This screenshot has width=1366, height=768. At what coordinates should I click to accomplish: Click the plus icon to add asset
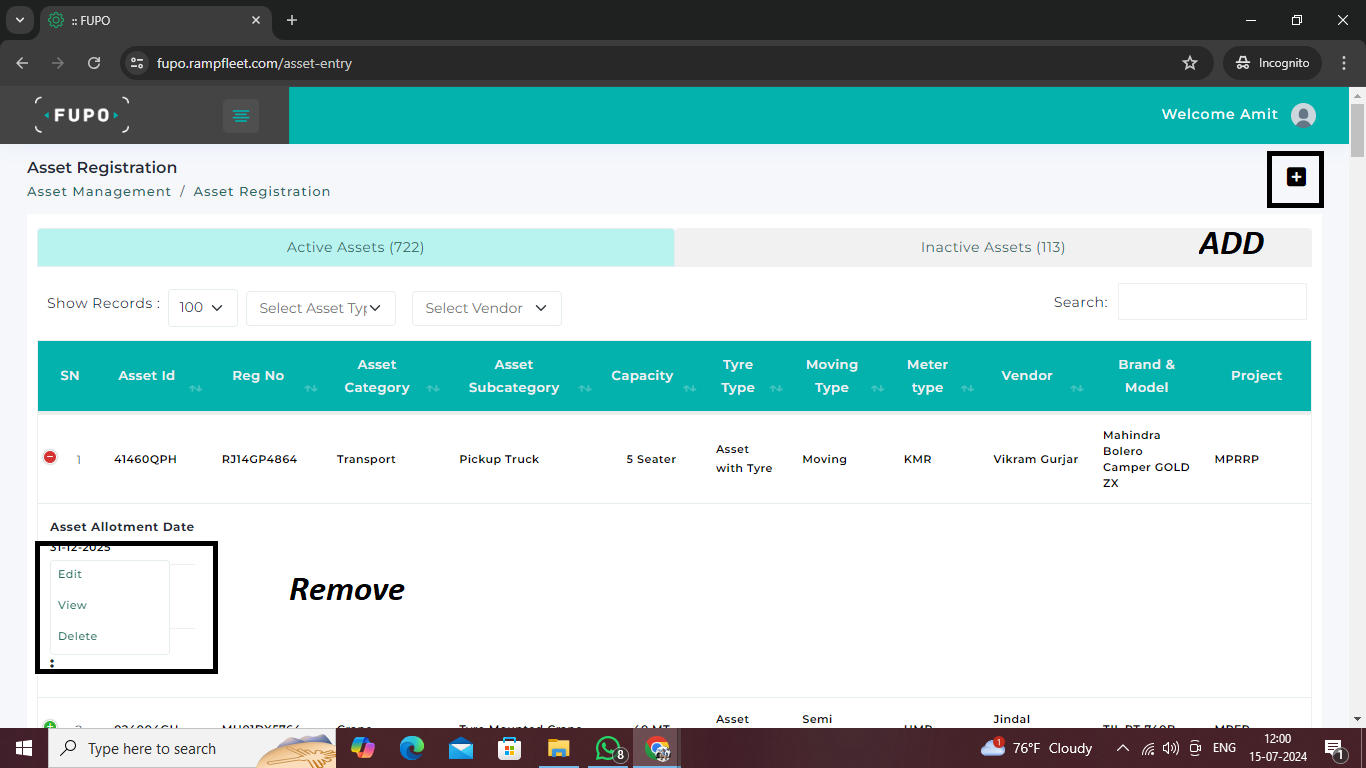(1296, 177)
